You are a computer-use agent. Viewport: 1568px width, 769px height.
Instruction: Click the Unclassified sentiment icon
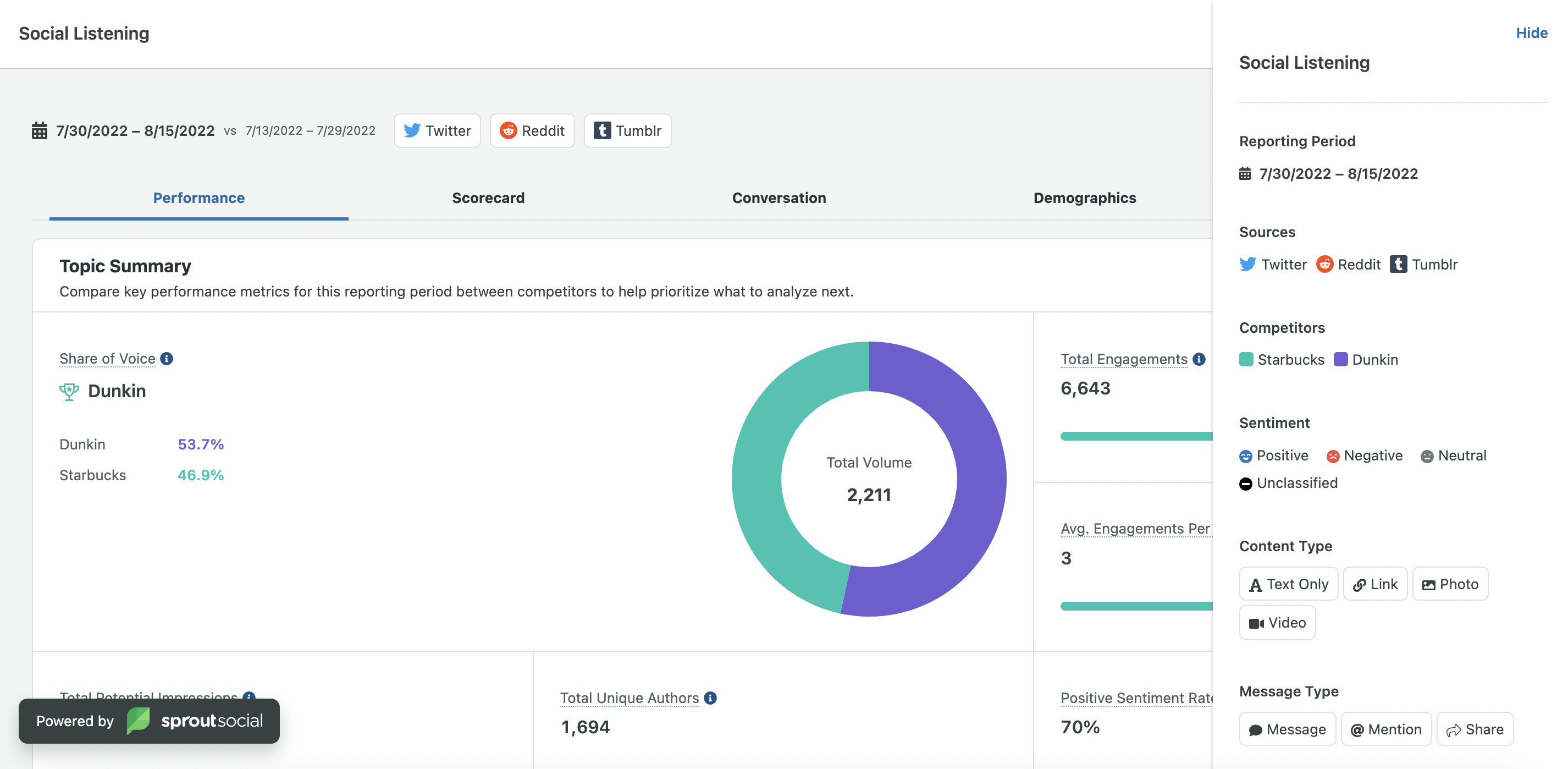[1245, 484]
